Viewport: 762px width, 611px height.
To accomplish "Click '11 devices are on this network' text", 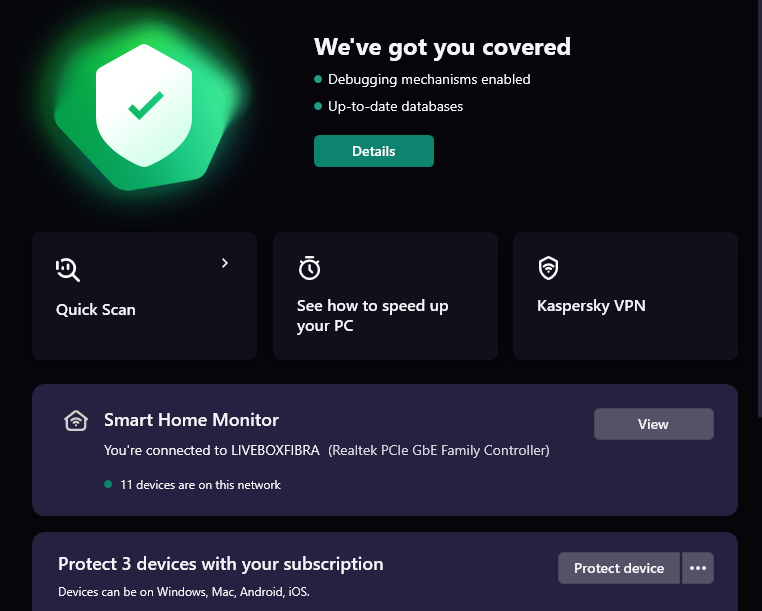I will pos(200,485).
